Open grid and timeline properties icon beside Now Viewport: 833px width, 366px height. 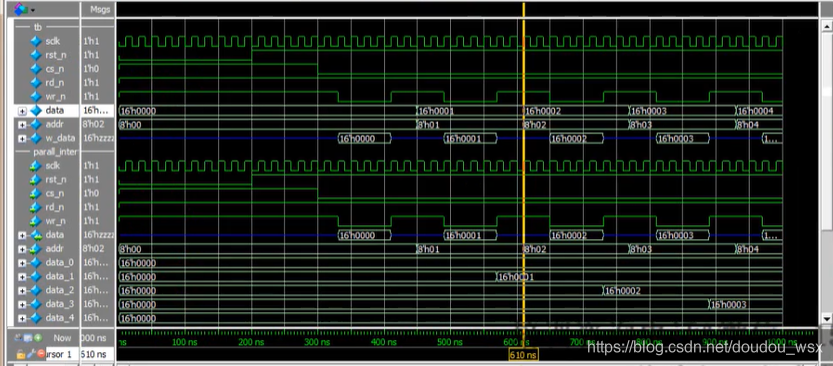[x=29, y=337]
